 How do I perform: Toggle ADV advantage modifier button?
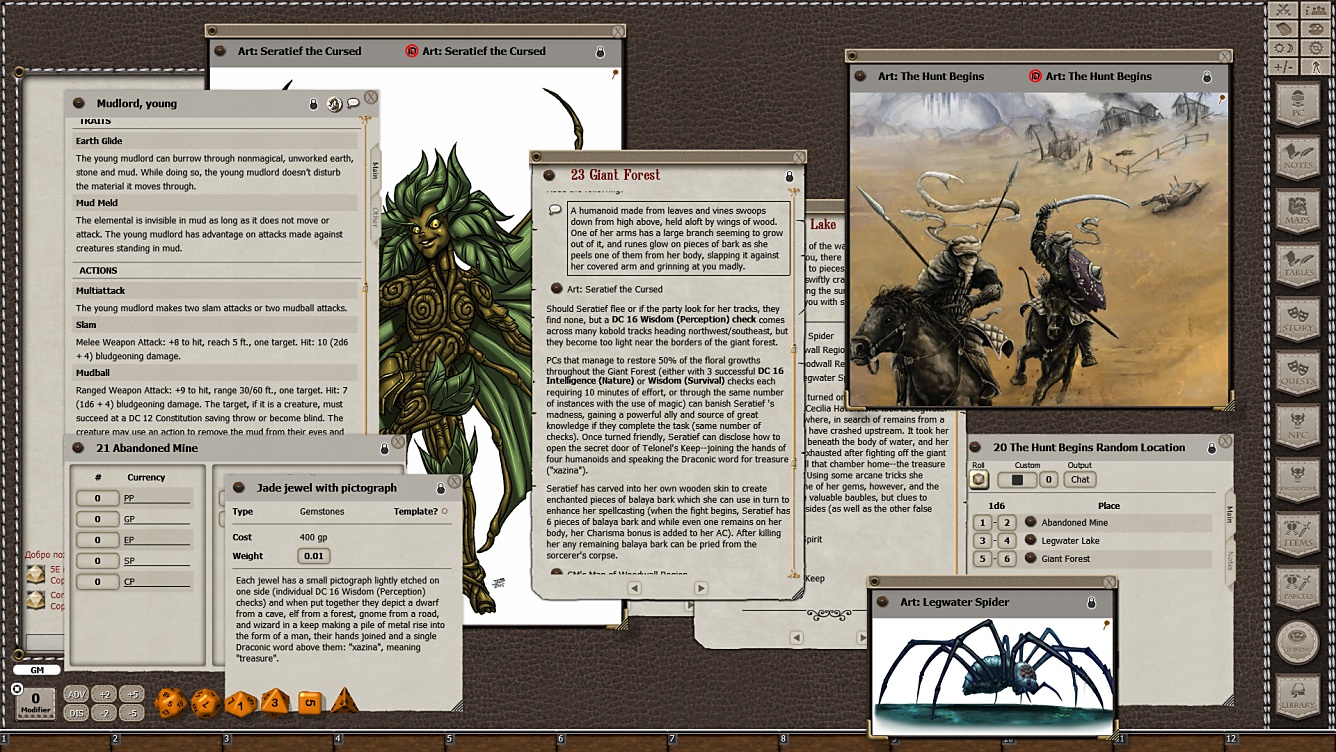(x=76, y=694)
